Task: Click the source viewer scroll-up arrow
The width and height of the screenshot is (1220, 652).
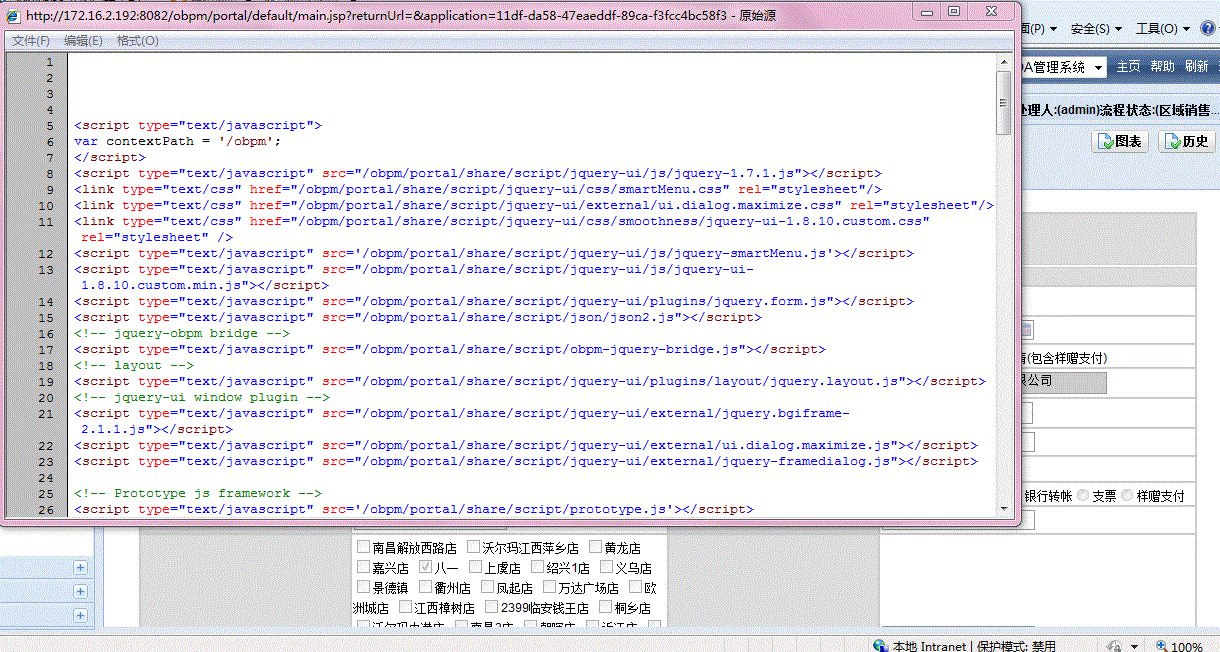Action: [x=1003, y=62]
